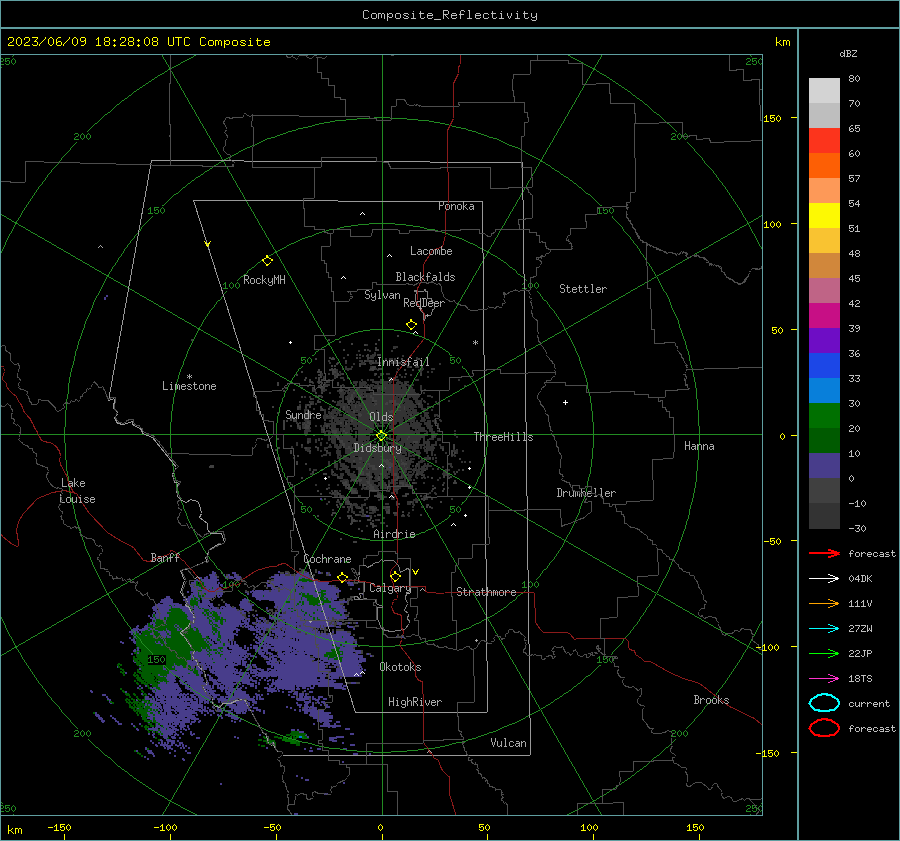Click the ThreeHills city label
Image resolution: width=900 pixels, height=841 pixels.
pyautogui.click(x=503, y=437)
